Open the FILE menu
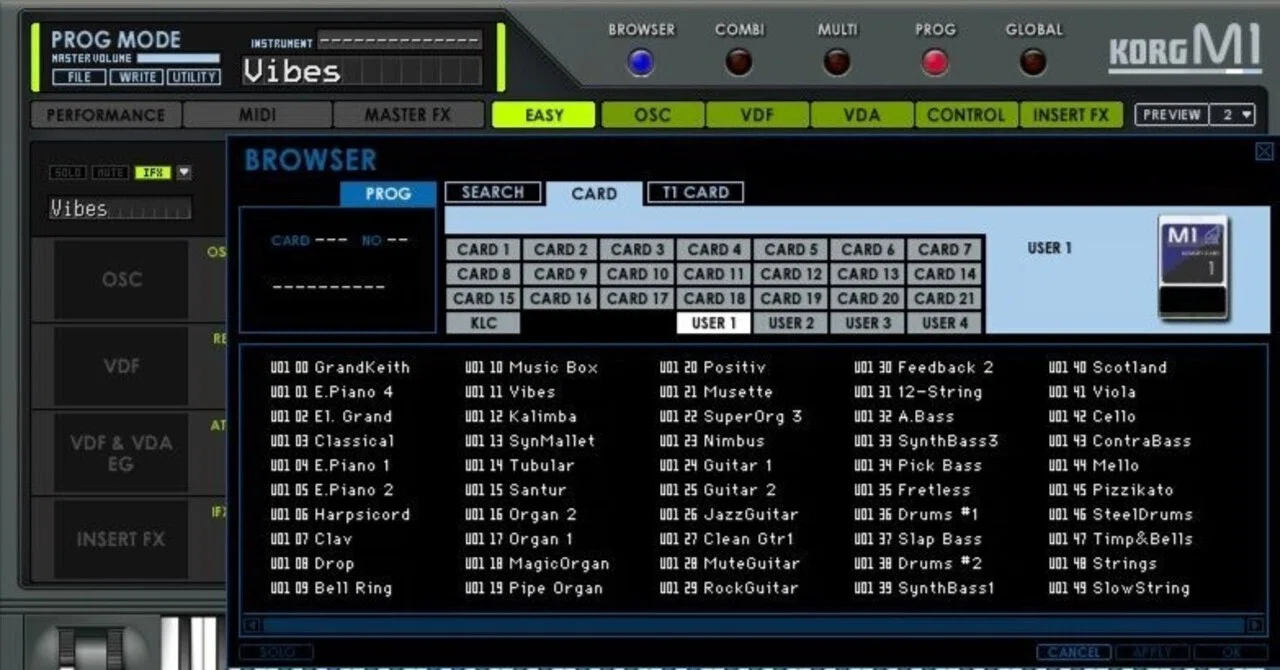This screenshot has height=670, width=1280. click(79, 77)
